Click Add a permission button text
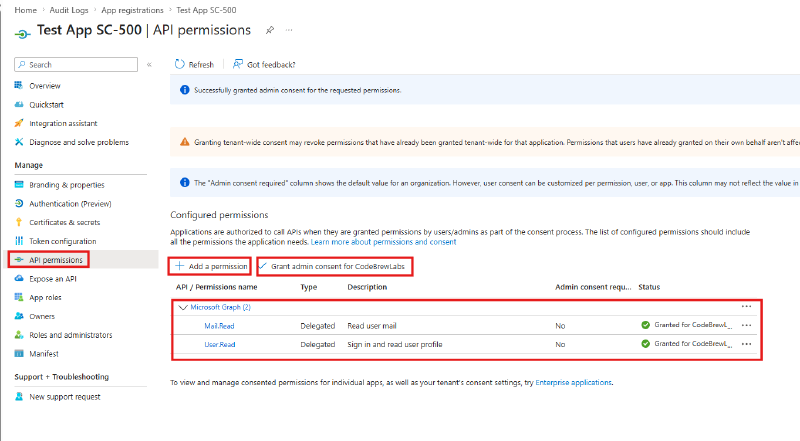 point(218,266)
